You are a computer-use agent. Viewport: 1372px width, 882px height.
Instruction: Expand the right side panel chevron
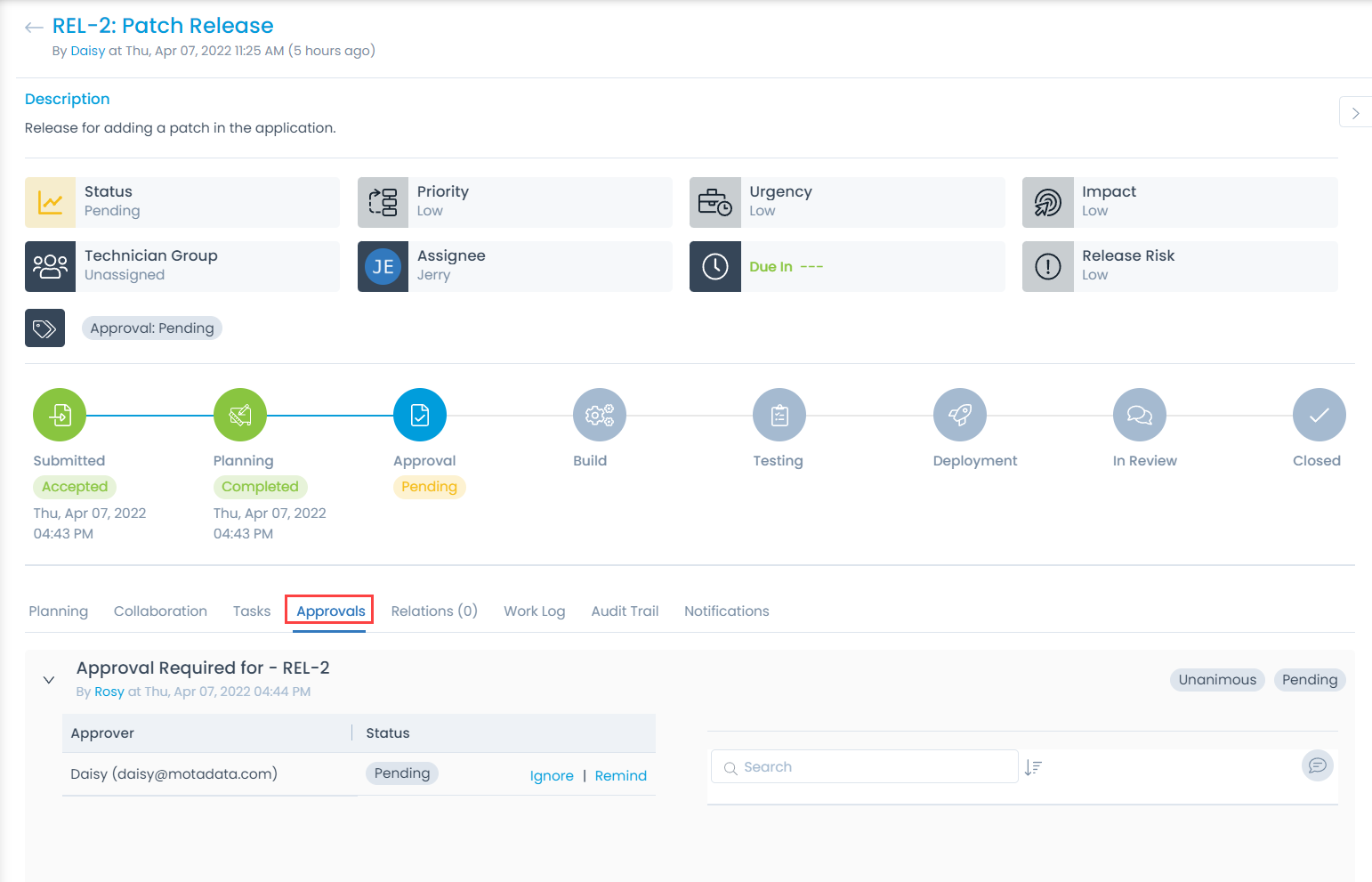[x=1355, y=112]
